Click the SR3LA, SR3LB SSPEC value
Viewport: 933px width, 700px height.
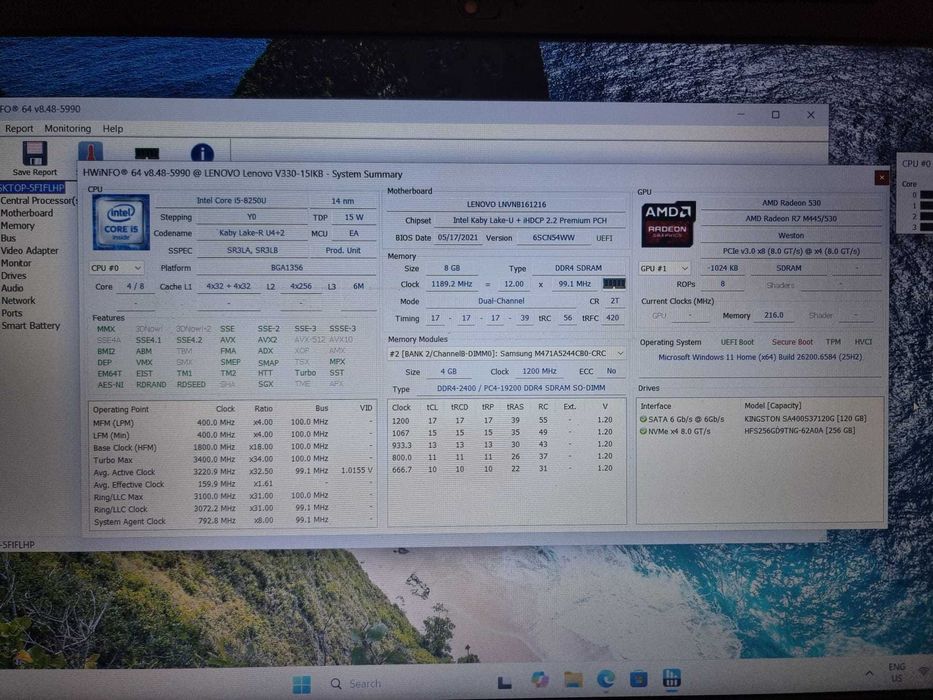tap(252, 250)
